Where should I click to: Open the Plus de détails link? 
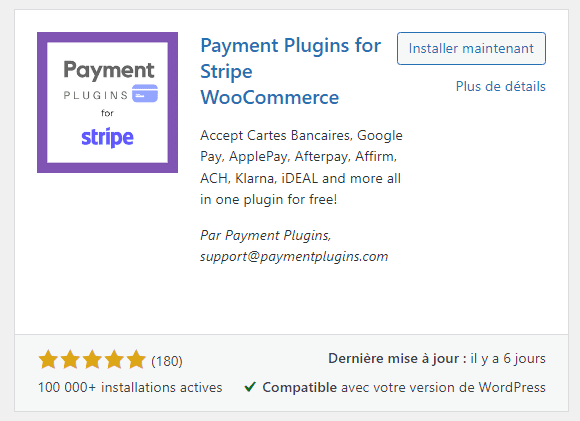500,86
